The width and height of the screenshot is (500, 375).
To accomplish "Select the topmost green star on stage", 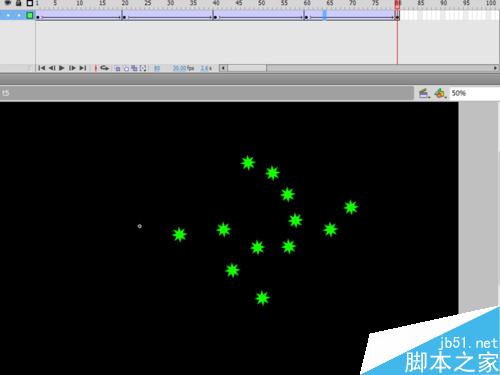I will (x=248, y=163).
